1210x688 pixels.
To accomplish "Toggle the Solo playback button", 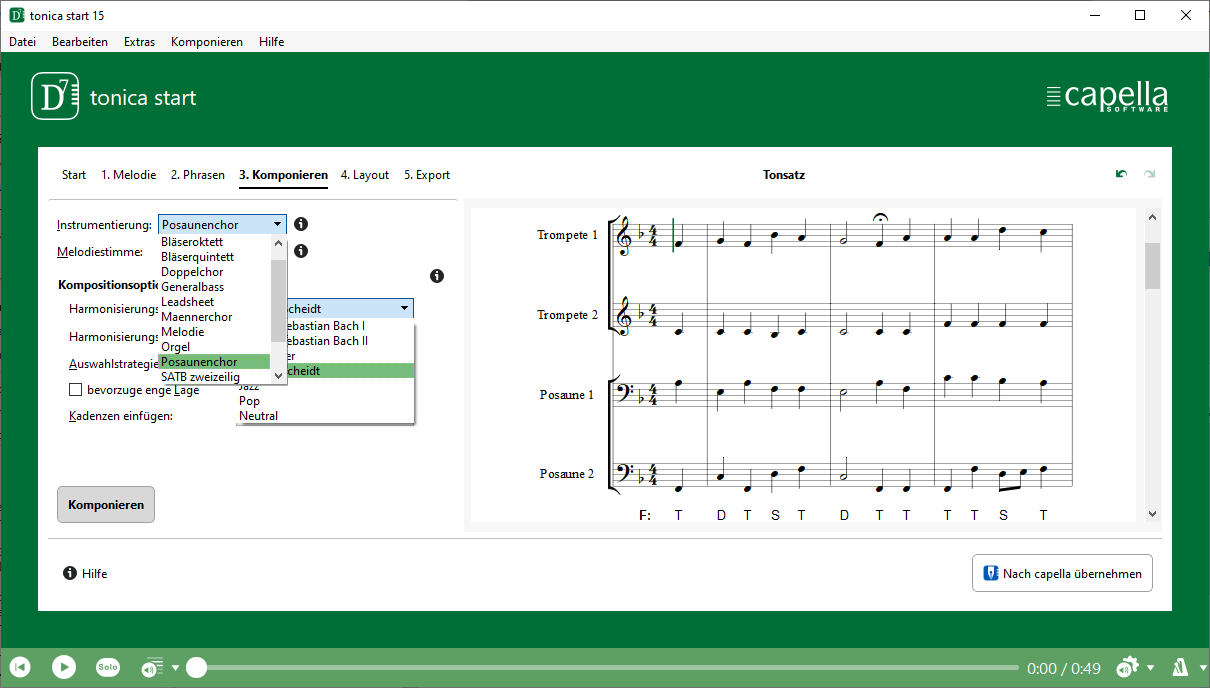I will click(108, 667).
